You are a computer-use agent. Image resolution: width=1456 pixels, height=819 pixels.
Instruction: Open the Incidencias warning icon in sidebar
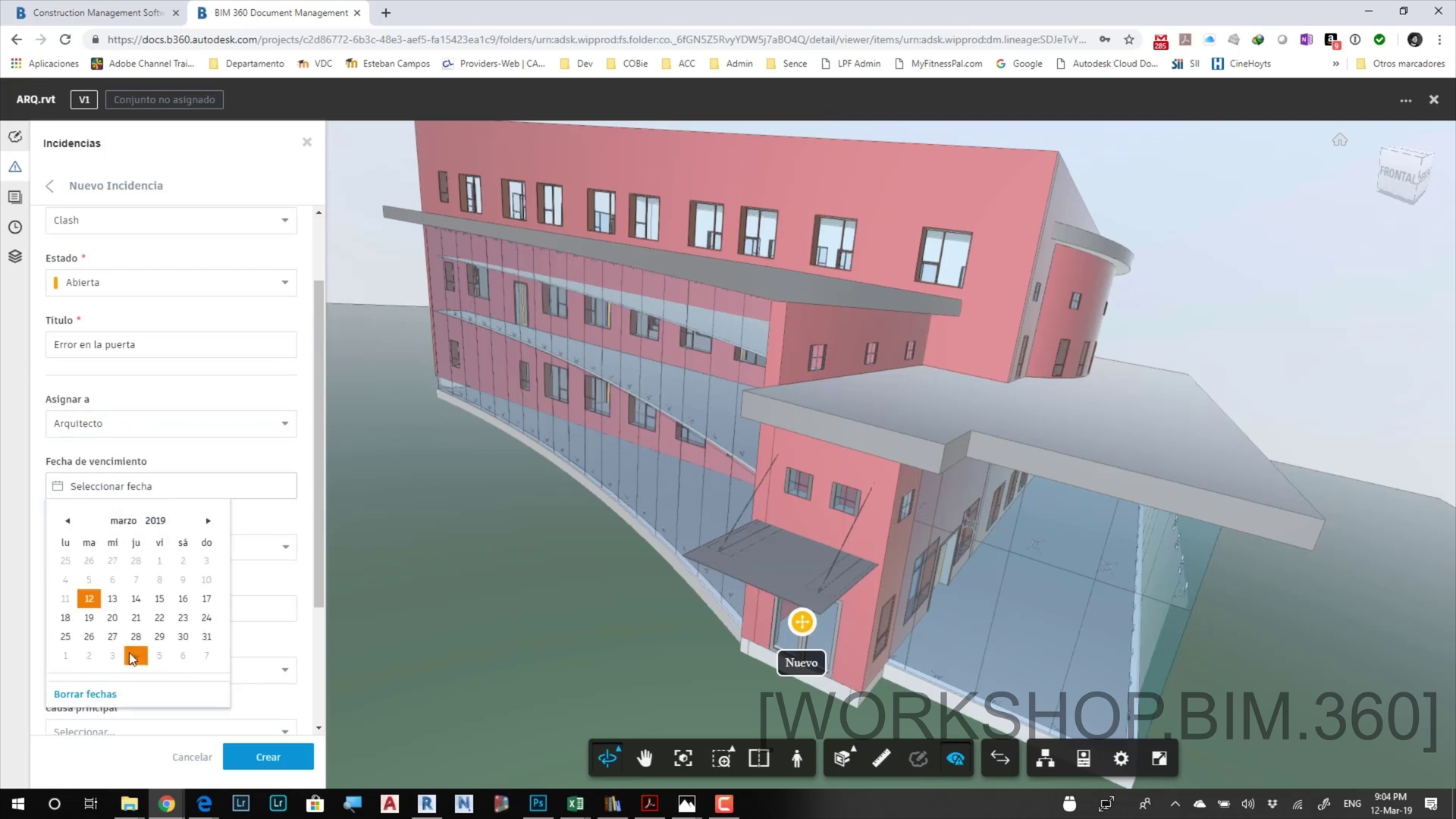(x=15, y=167)
